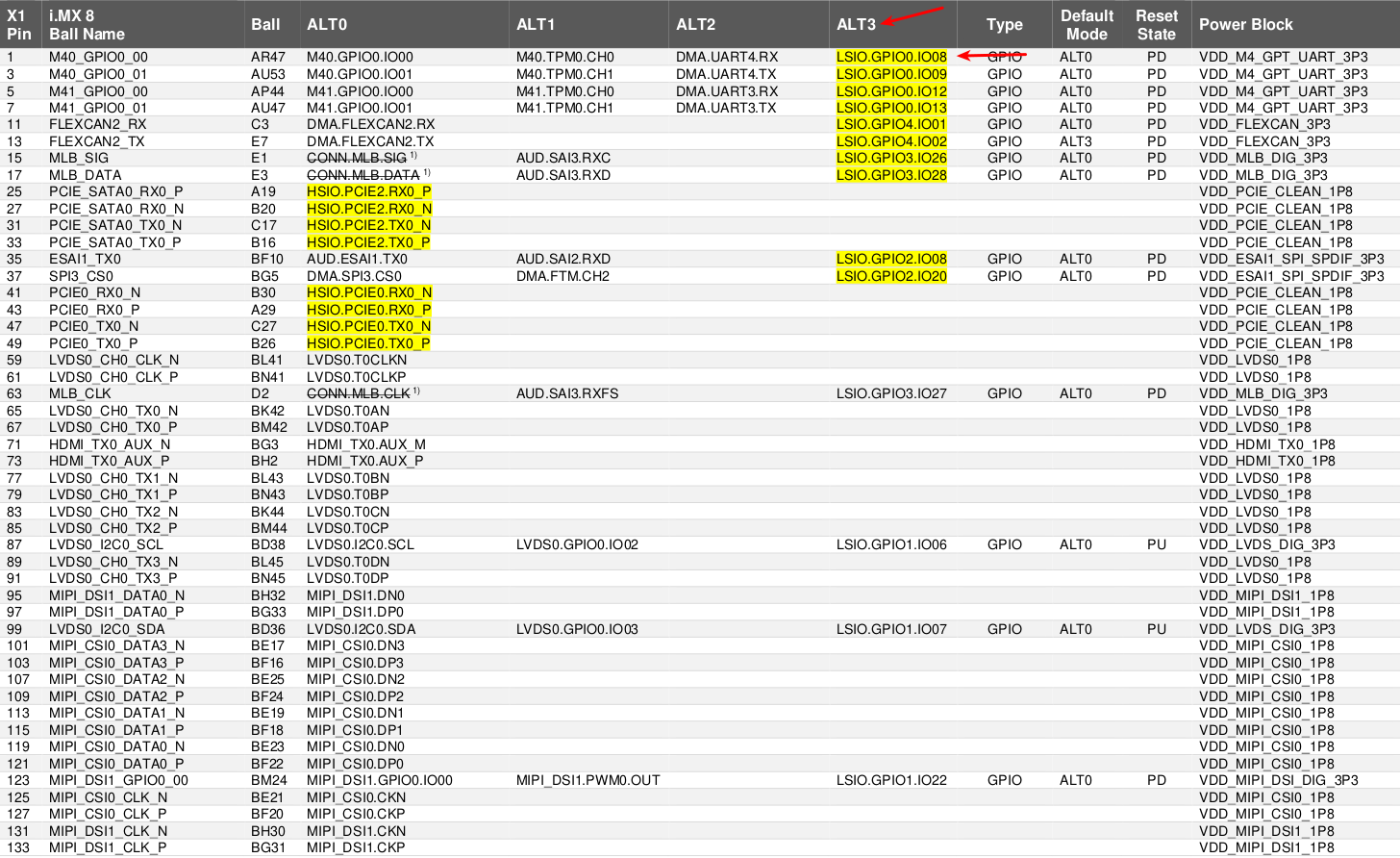
Task: Click power block VDD_MIPI_DSI_DIG_3P3
Action: 1279,780
